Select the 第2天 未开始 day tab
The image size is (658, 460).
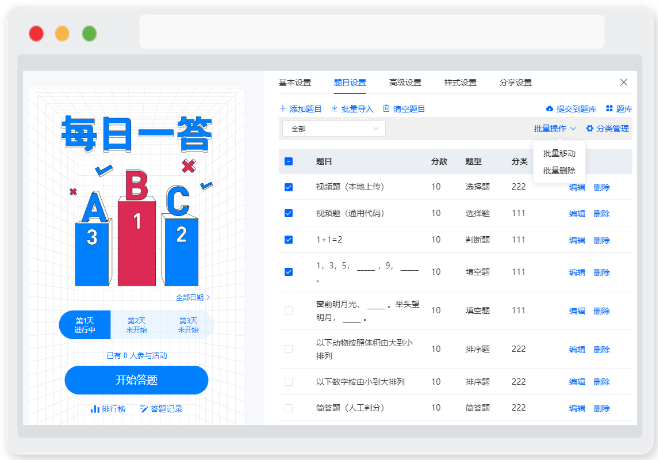tap(137, 325)
